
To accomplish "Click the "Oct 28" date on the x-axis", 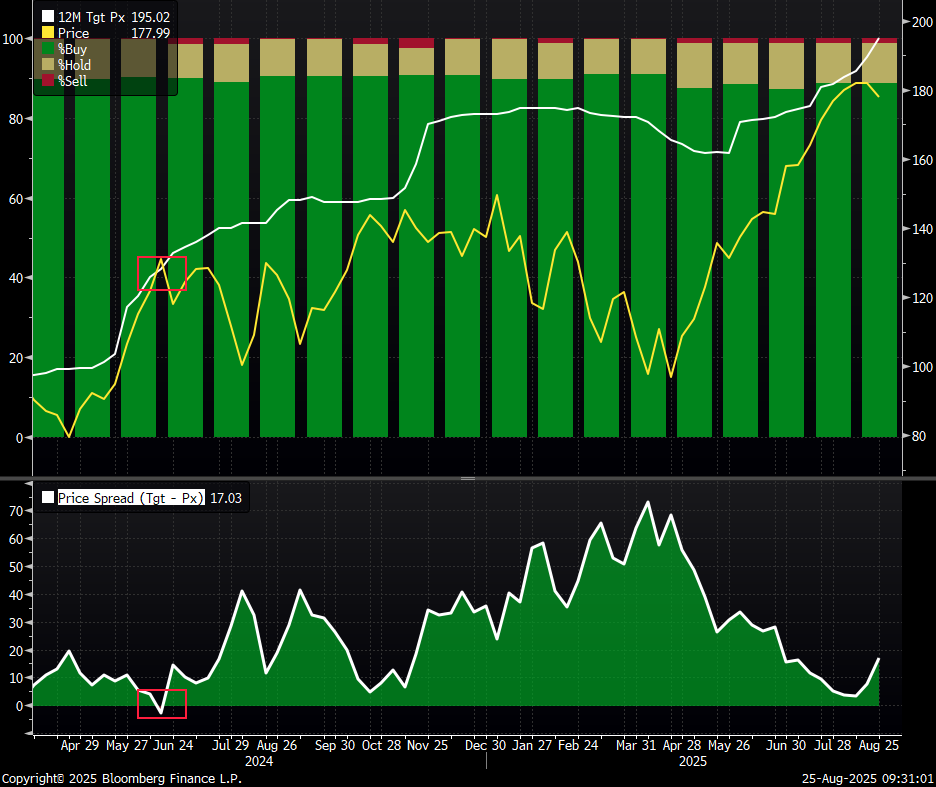I will [x=381, y=745].
